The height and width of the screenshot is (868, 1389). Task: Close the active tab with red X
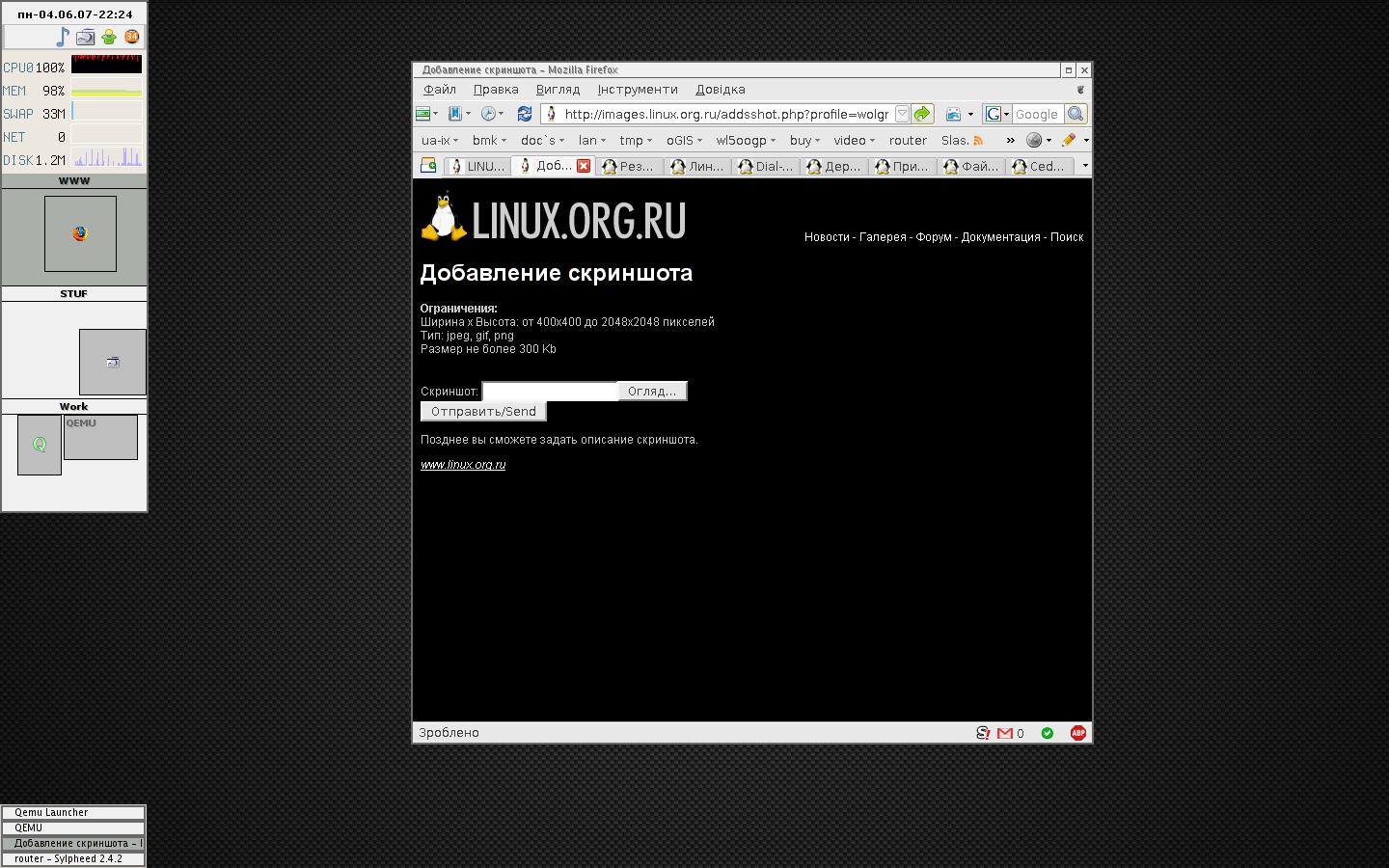(584, 166)
